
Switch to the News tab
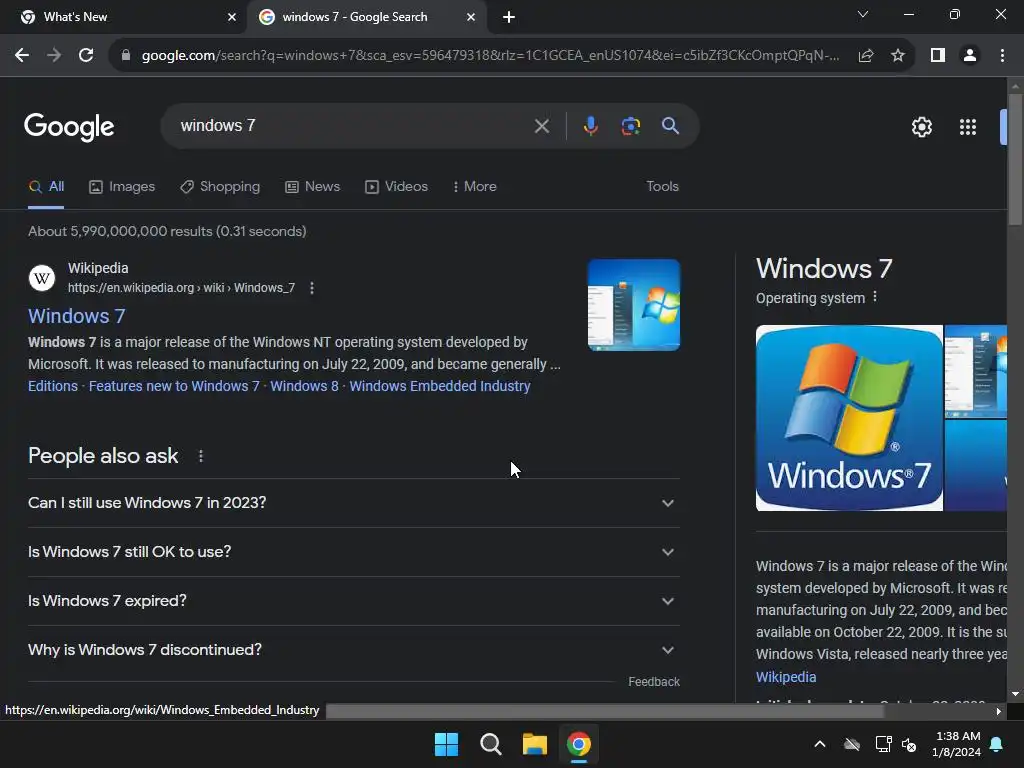pyautogui.click(x=313, y=187)
